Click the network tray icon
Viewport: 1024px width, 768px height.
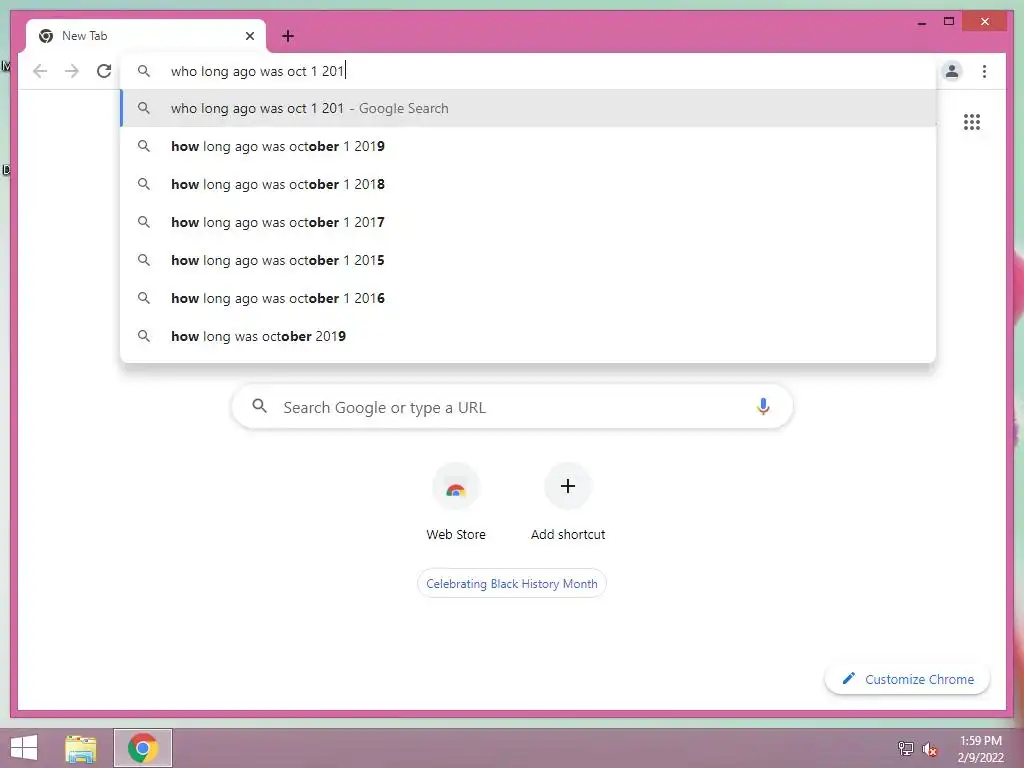(x=905, y=749)
